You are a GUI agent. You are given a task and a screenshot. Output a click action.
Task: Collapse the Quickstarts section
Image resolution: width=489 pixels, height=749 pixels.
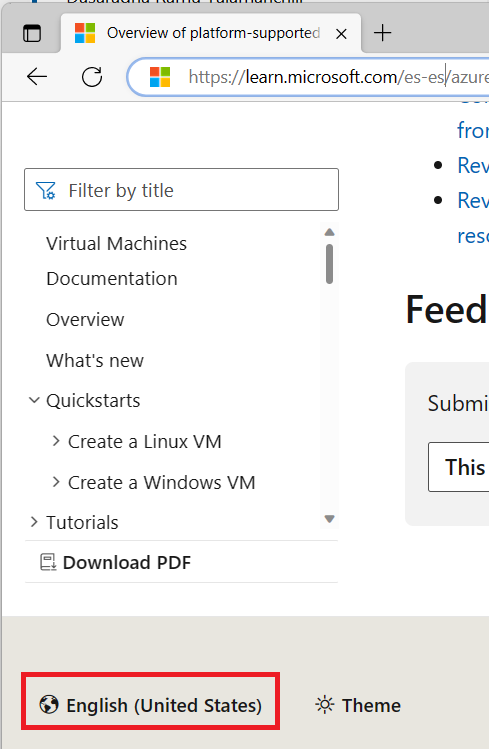click(34, 400)
